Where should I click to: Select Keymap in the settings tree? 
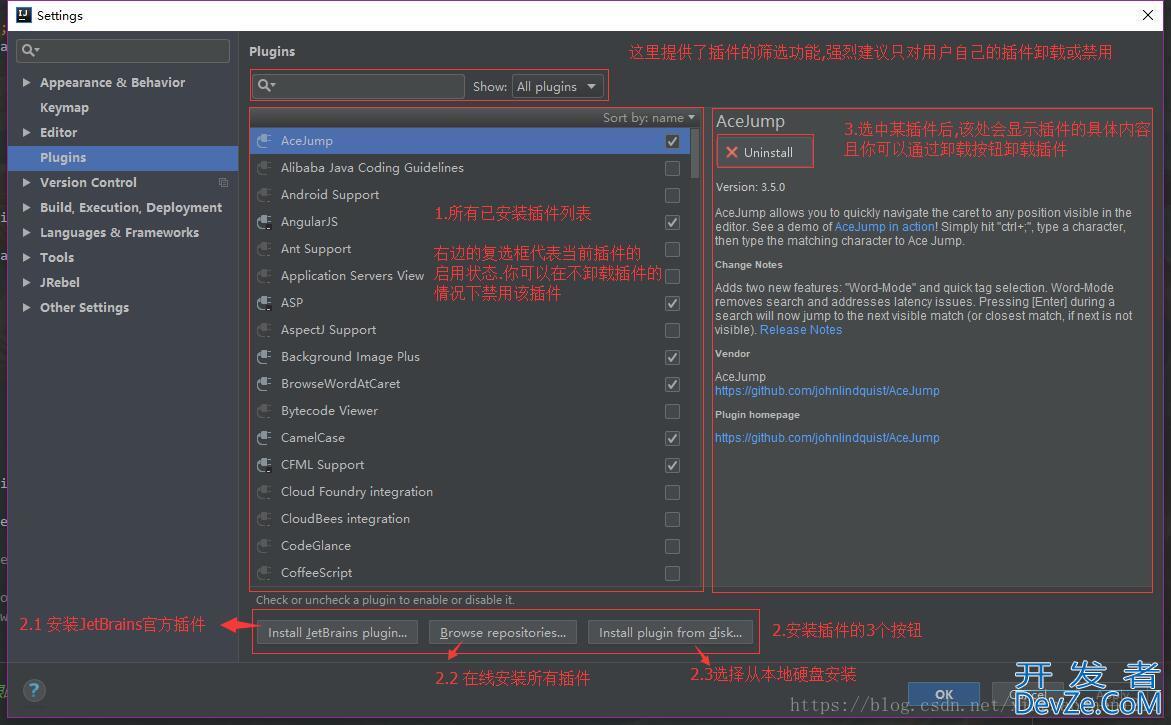click(64, 108)
